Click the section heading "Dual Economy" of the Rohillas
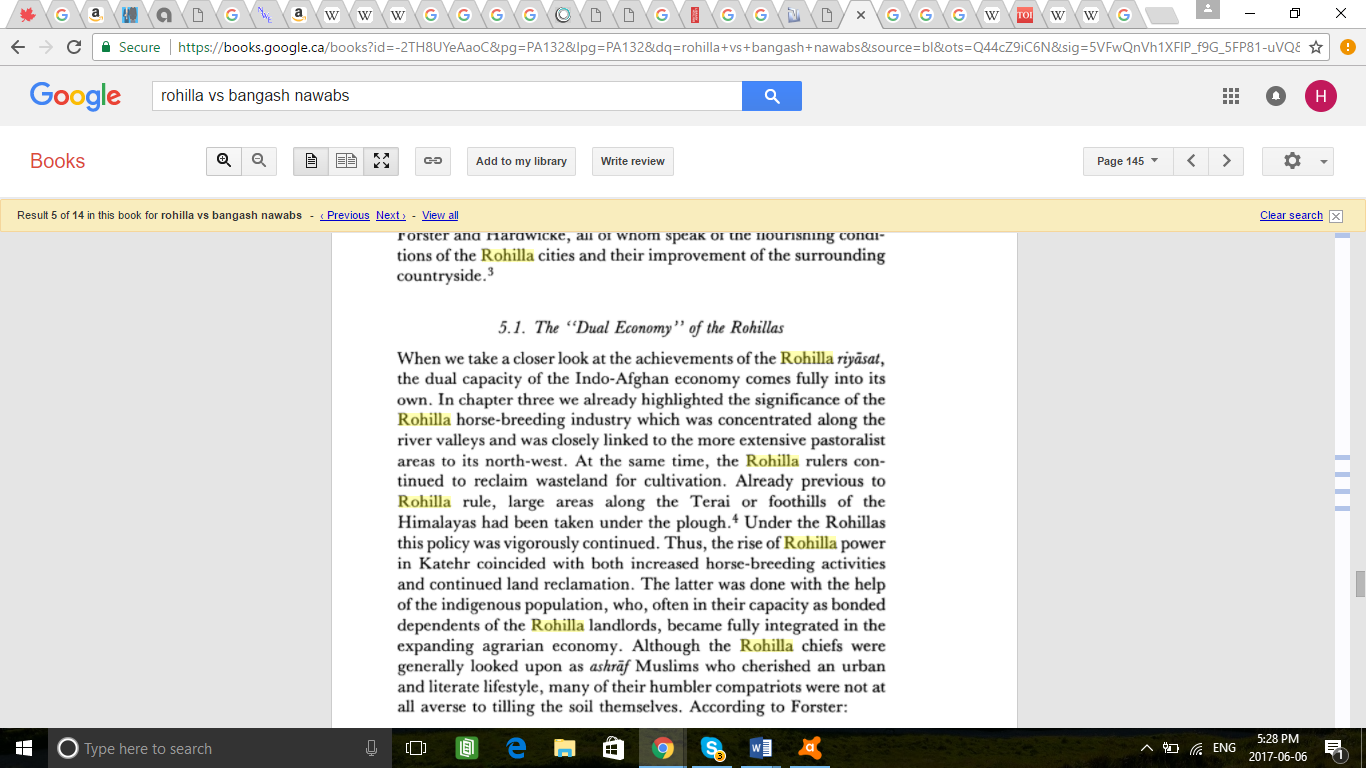 (641, 327)
